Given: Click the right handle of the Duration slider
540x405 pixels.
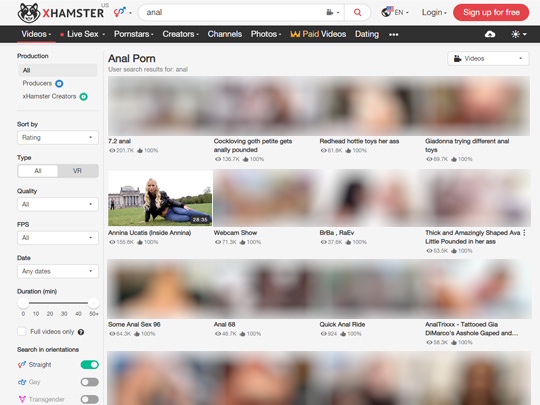Looking at the screenshot, I should pos(93,303).
